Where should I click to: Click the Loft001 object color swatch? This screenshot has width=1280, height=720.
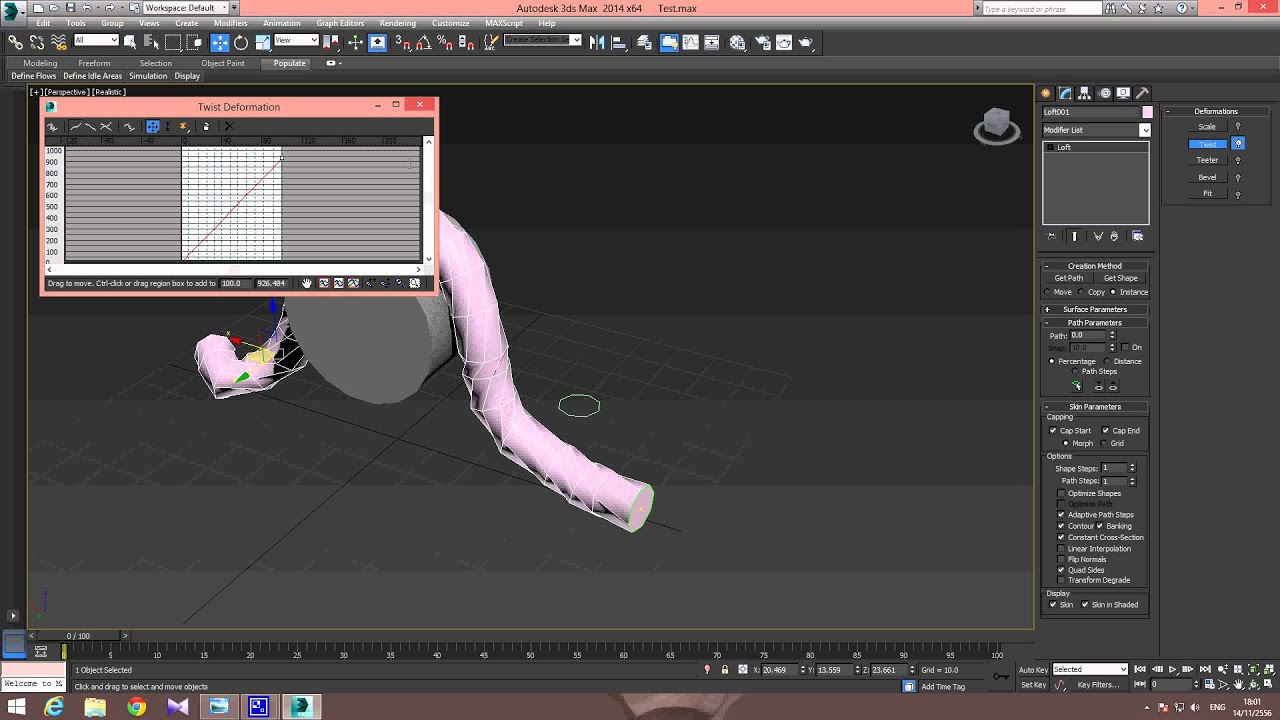(x=1147, y=112)
